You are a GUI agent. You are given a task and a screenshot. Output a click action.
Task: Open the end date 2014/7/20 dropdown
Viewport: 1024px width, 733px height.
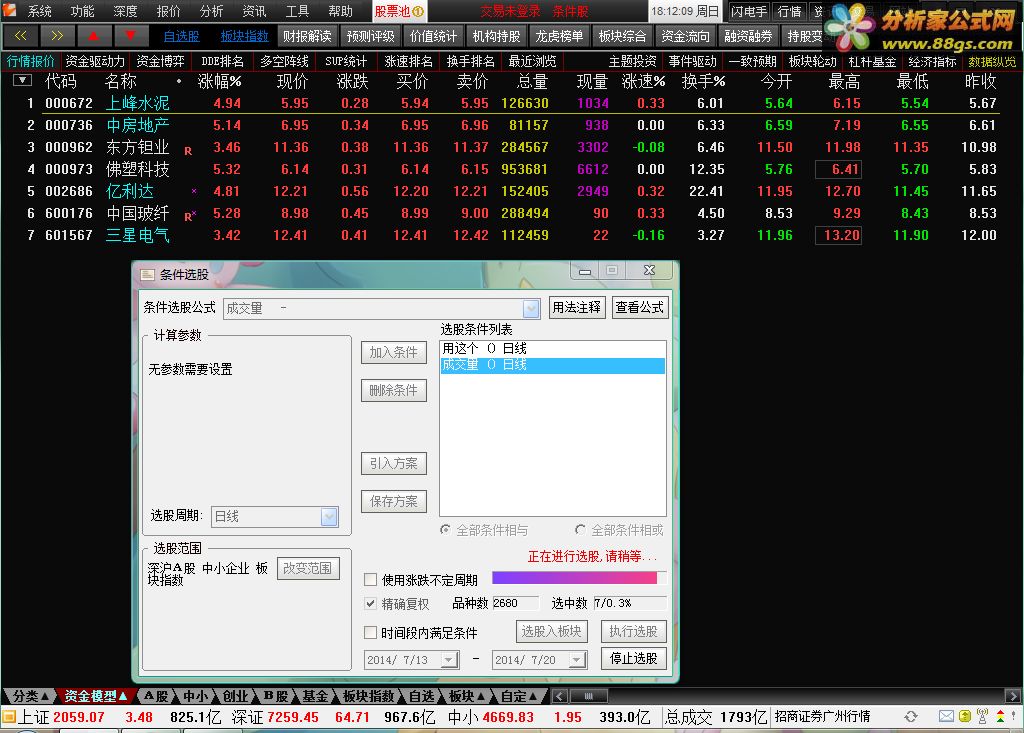point(577,660)
